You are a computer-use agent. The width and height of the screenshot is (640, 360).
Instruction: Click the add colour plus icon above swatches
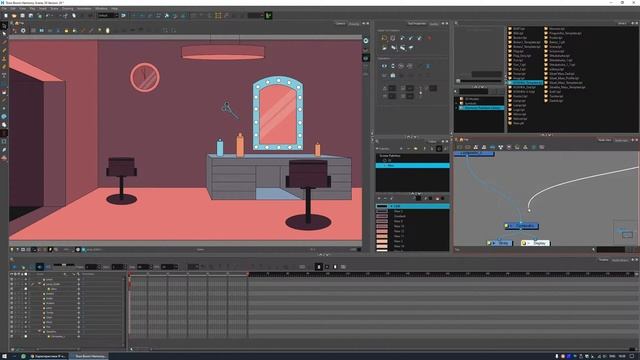[x=379, y=198]
